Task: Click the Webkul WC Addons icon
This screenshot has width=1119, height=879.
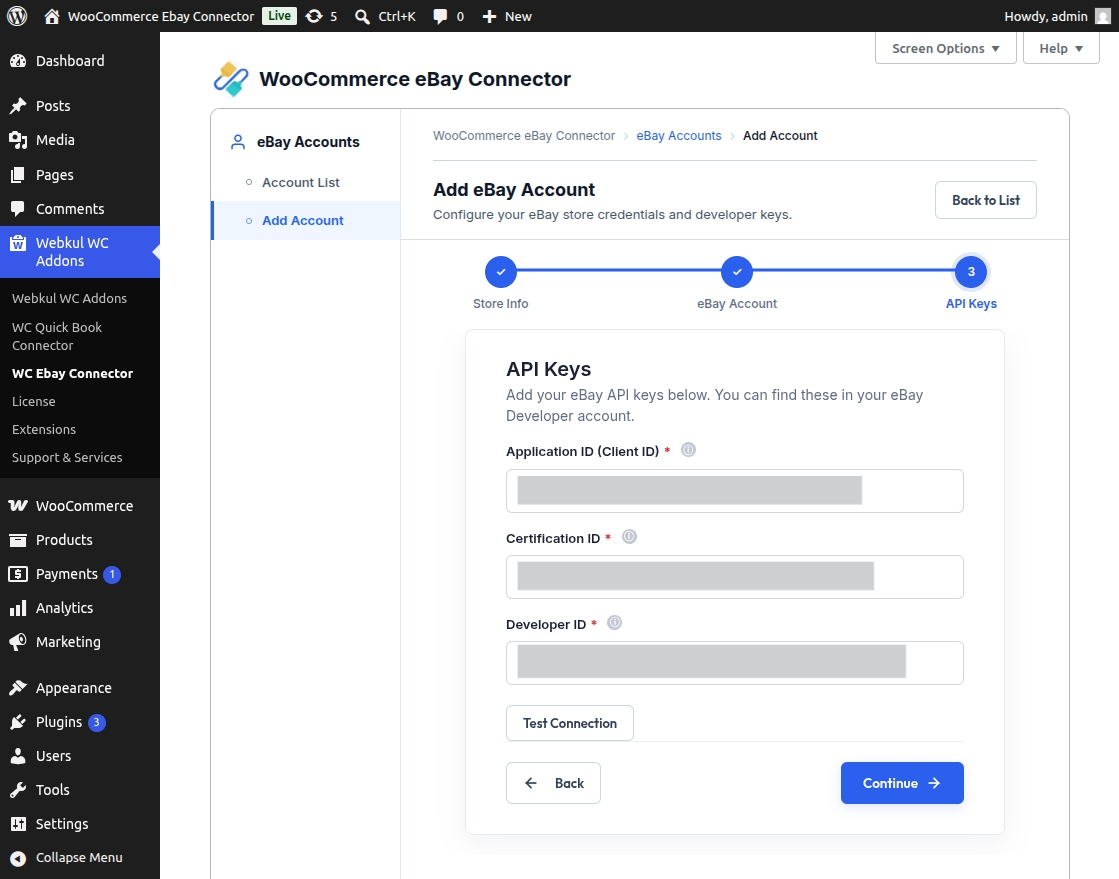Action: (x=18, y=243)
